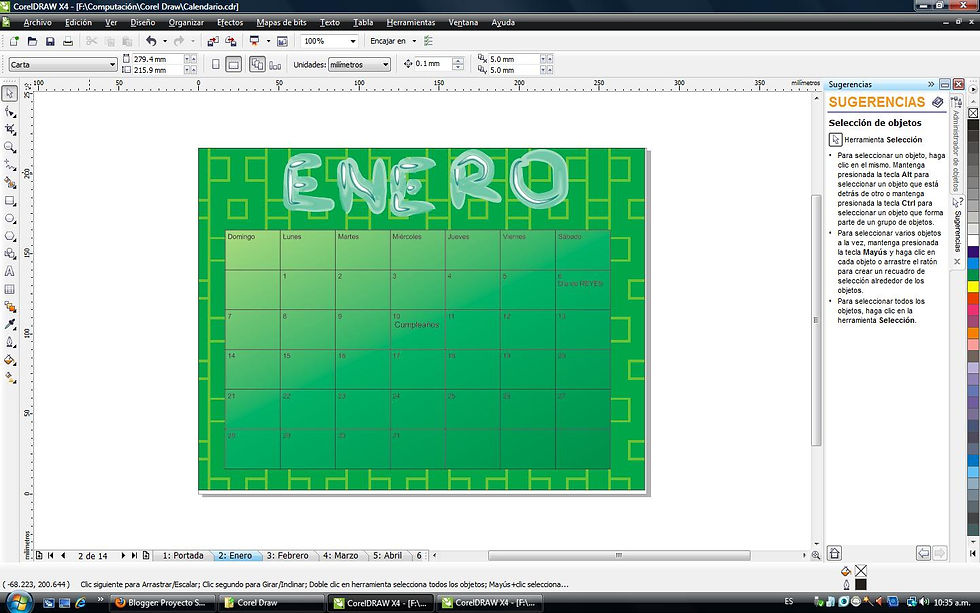
Task: Select the Freehand drawing tool
Action: 10,165
